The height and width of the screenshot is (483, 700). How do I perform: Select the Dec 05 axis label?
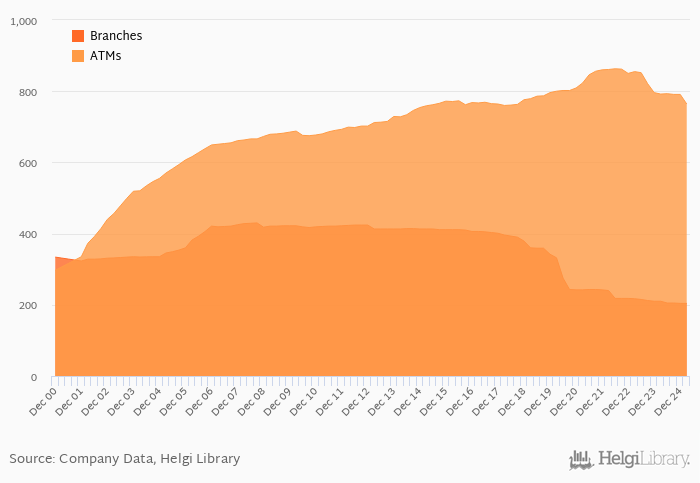tap(173, 401)
